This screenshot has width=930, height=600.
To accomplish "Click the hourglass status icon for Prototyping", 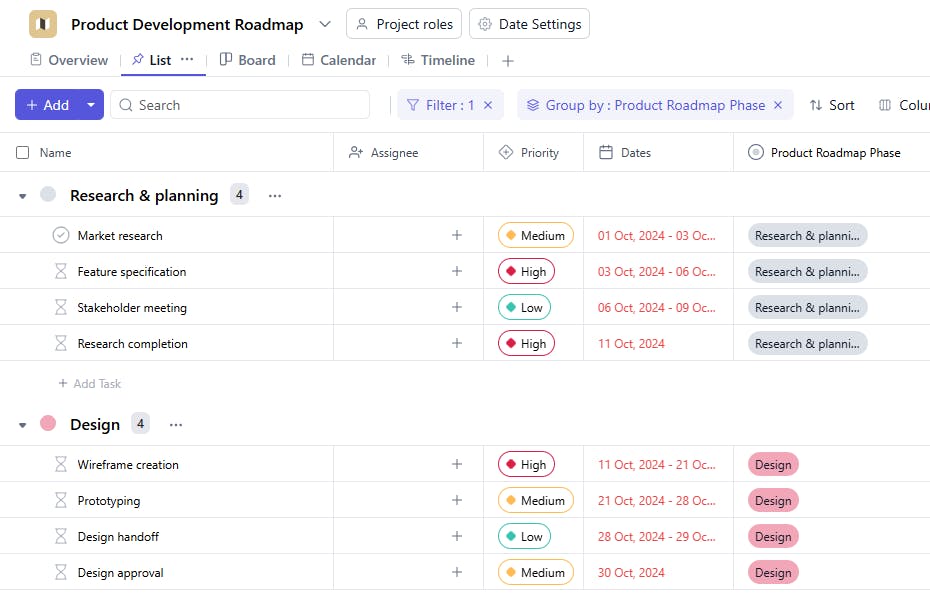I will [61, 501].
